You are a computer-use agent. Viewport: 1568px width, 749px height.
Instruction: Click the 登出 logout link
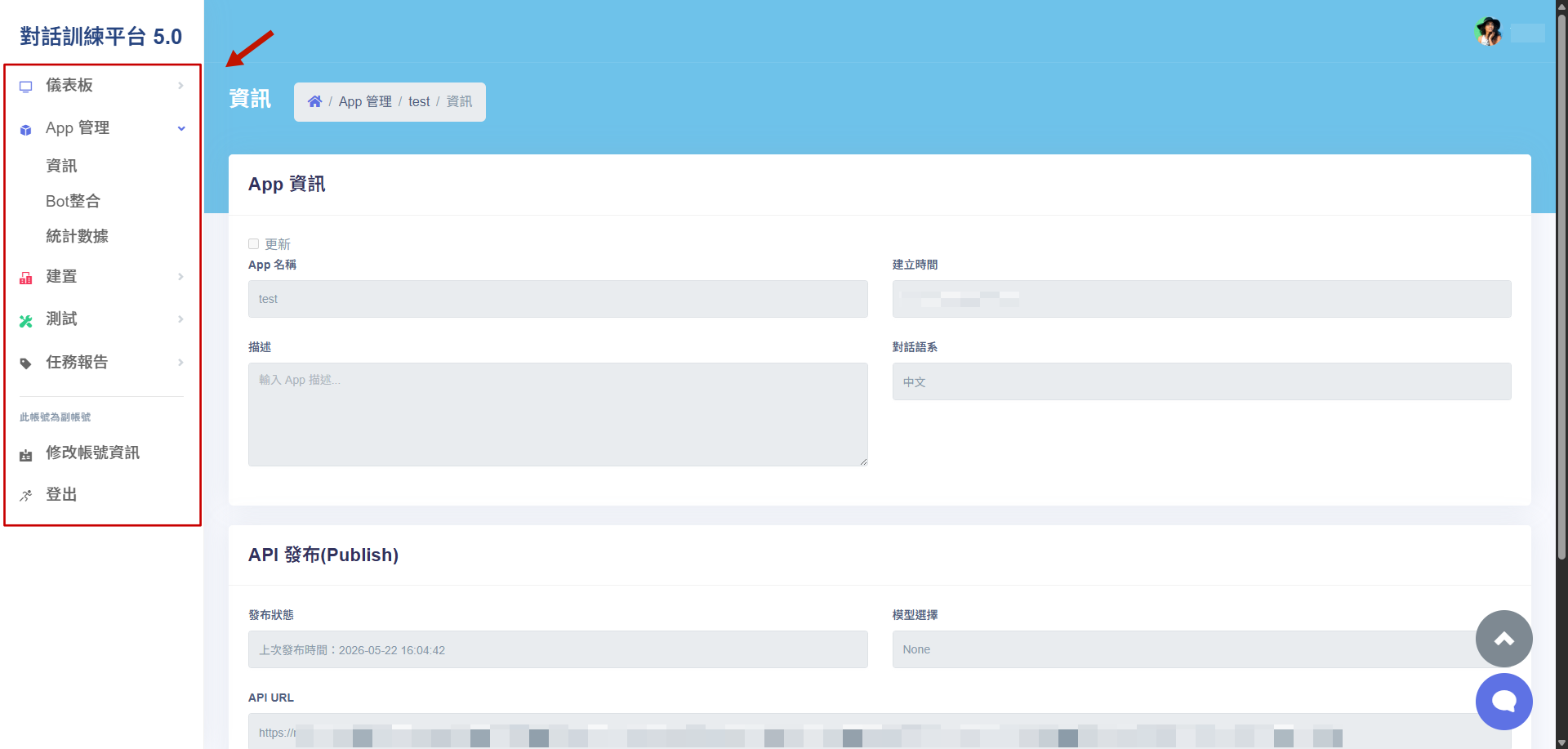pos(61,494)
